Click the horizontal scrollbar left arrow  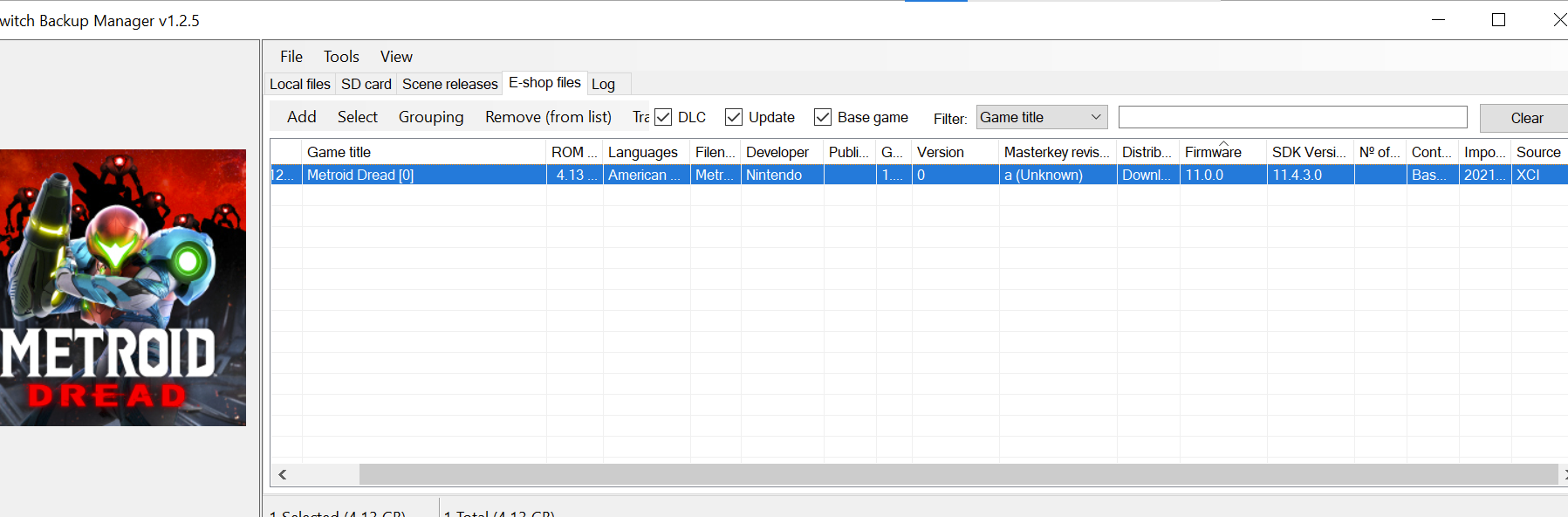(282, 474)
